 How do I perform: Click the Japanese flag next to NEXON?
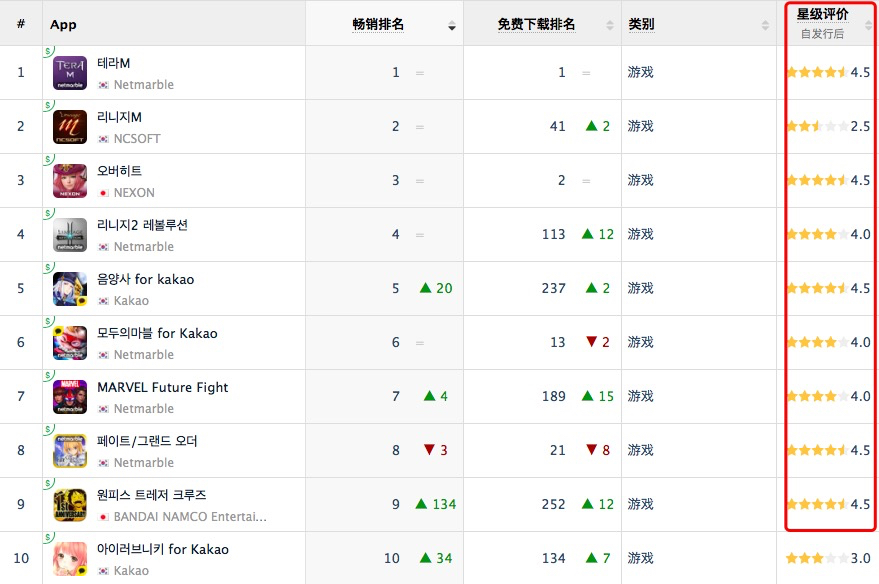click(x=103, y=193)
